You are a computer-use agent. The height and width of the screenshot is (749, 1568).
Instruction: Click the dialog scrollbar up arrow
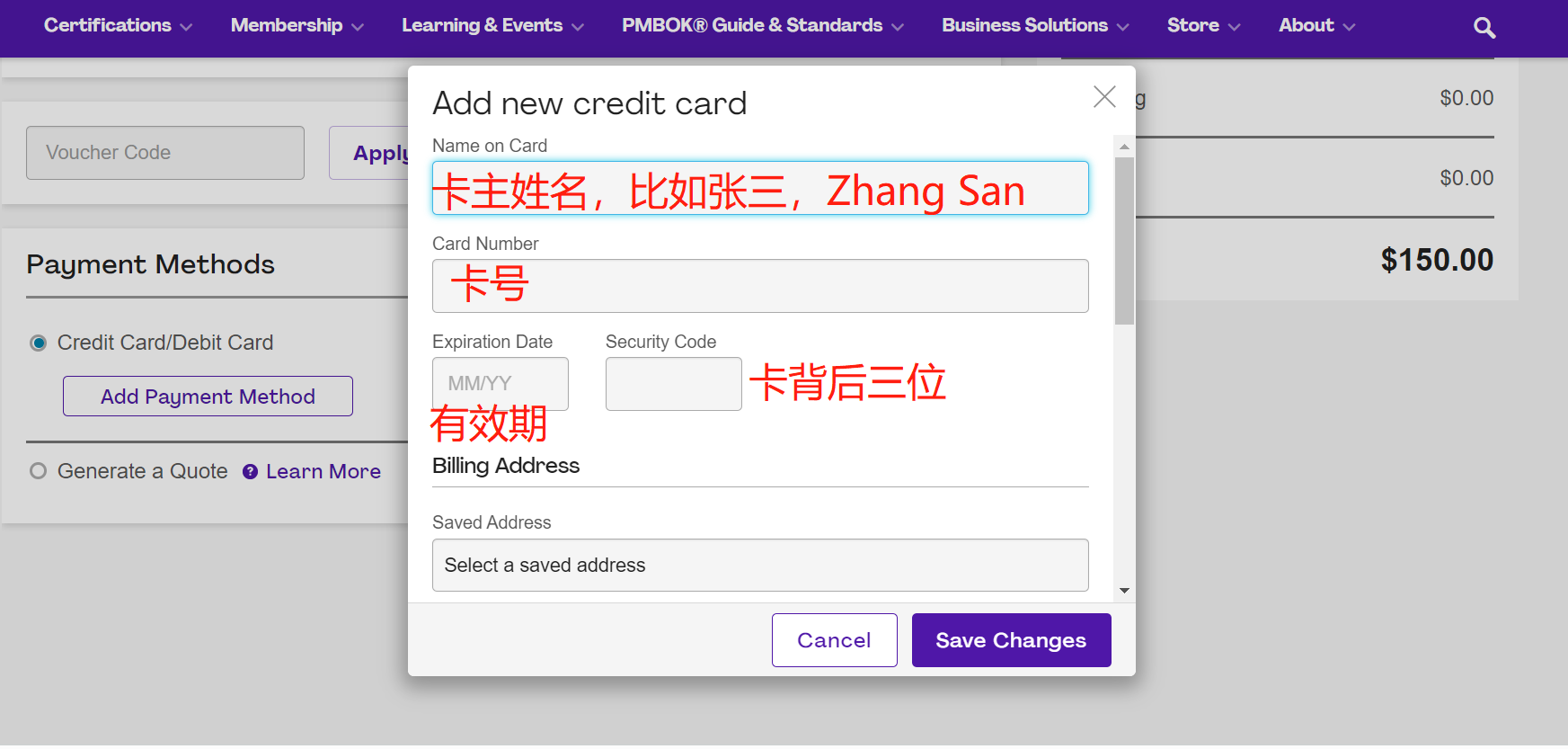tap(1124, 147)
